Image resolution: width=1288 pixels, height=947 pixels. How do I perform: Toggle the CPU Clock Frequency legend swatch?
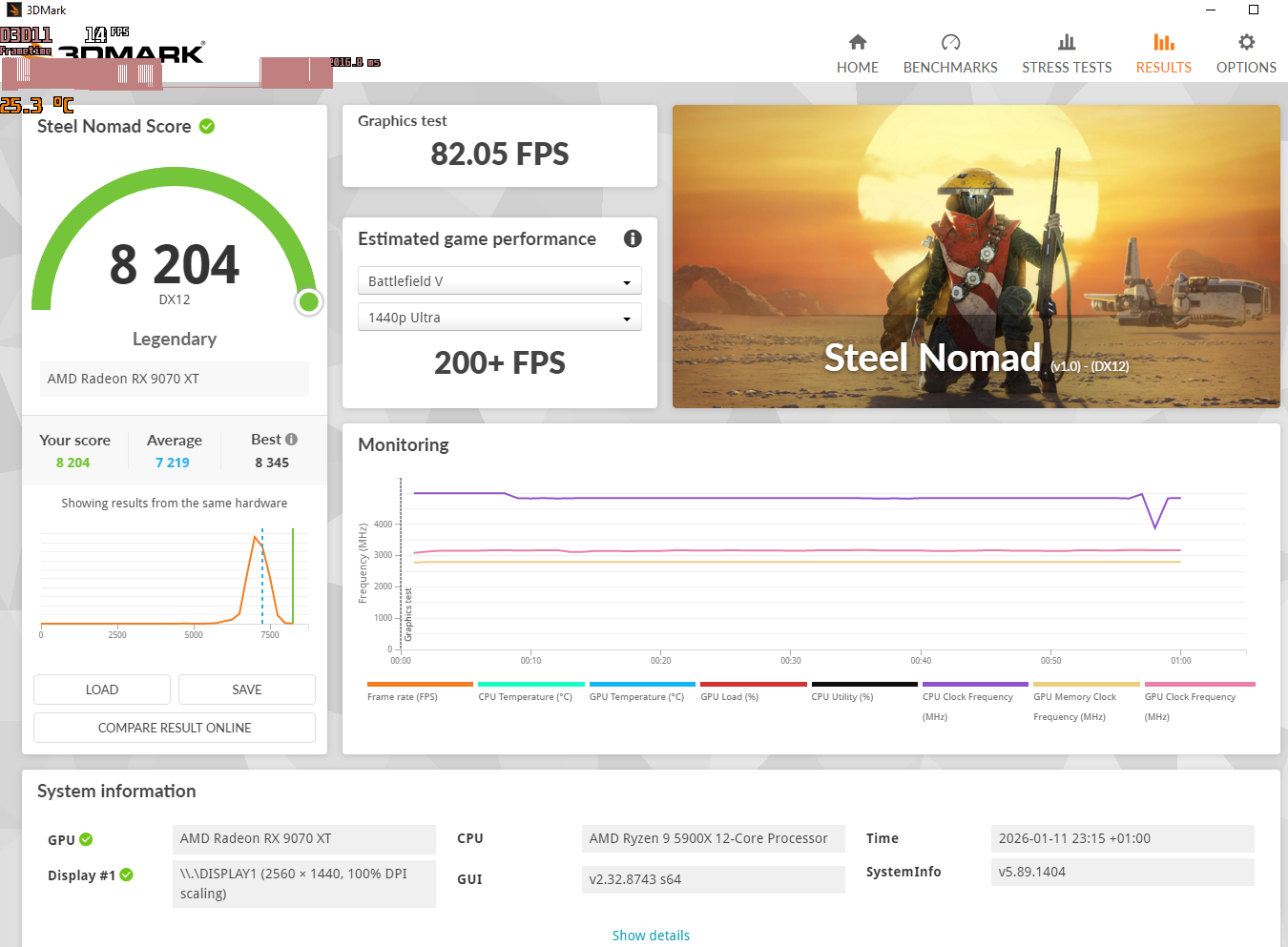975,684
